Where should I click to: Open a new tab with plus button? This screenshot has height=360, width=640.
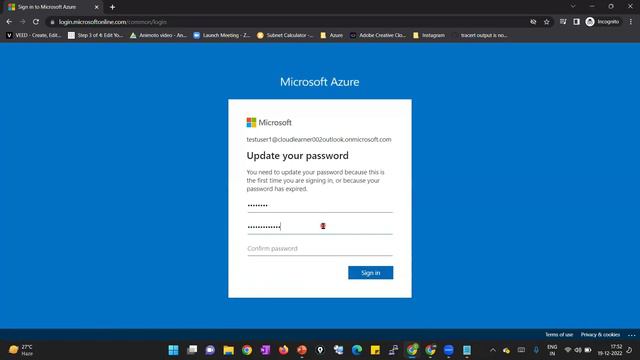(112, 7)
